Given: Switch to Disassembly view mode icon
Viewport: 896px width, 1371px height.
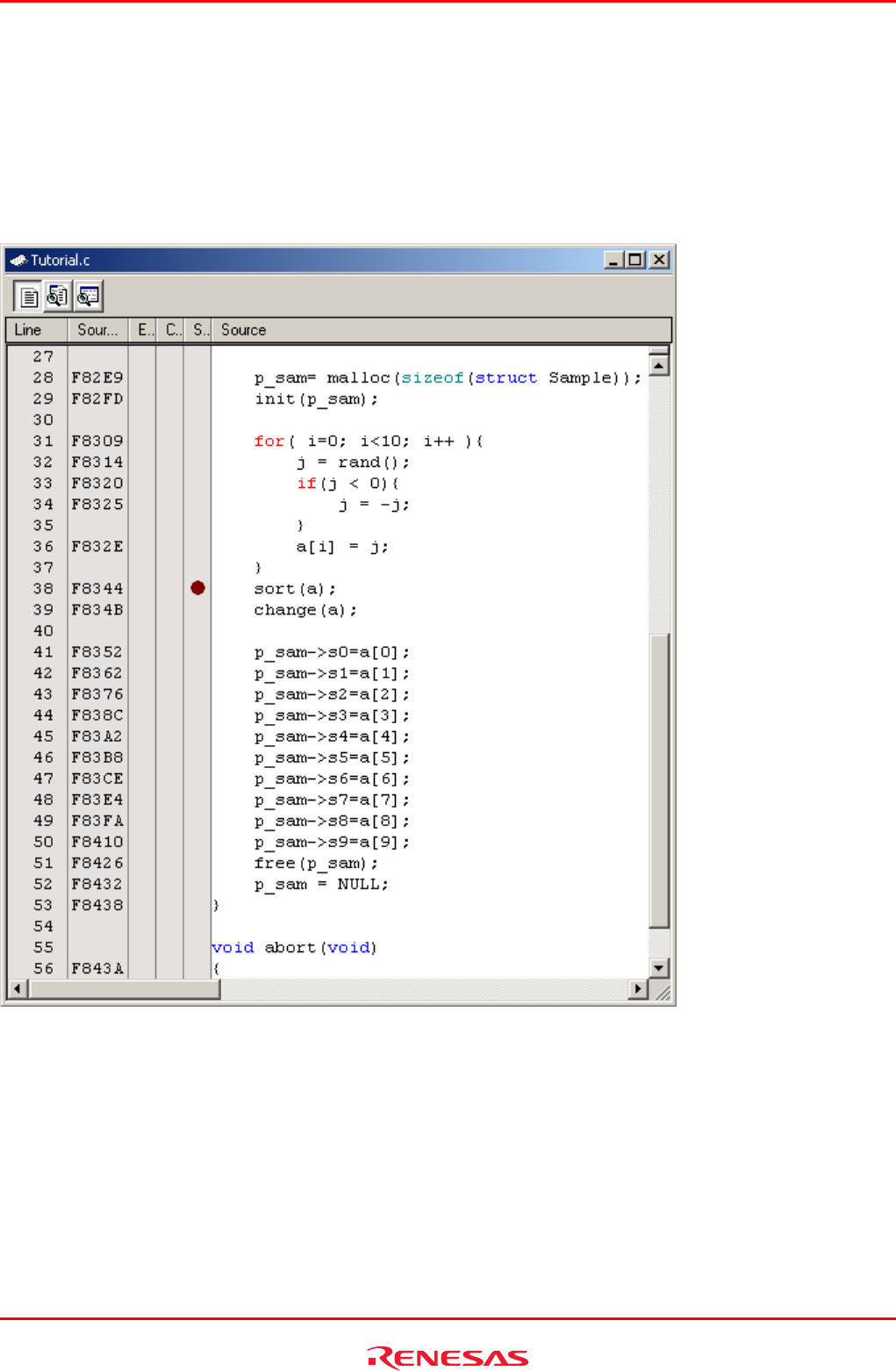Looking at the screenshot, I should coord(88,297).
